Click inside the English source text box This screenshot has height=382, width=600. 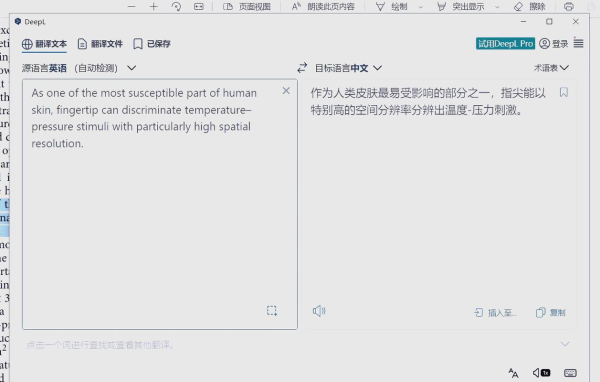click(x=160, y=204)
